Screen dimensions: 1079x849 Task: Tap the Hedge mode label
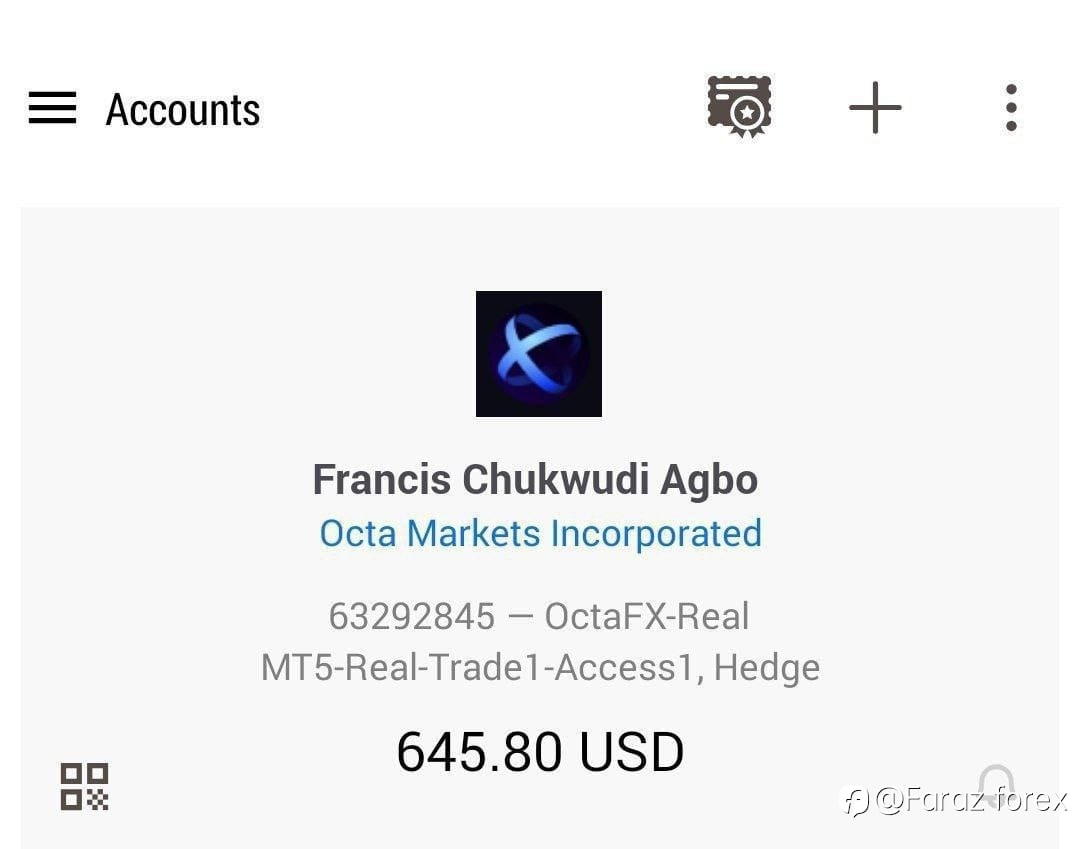767,668
